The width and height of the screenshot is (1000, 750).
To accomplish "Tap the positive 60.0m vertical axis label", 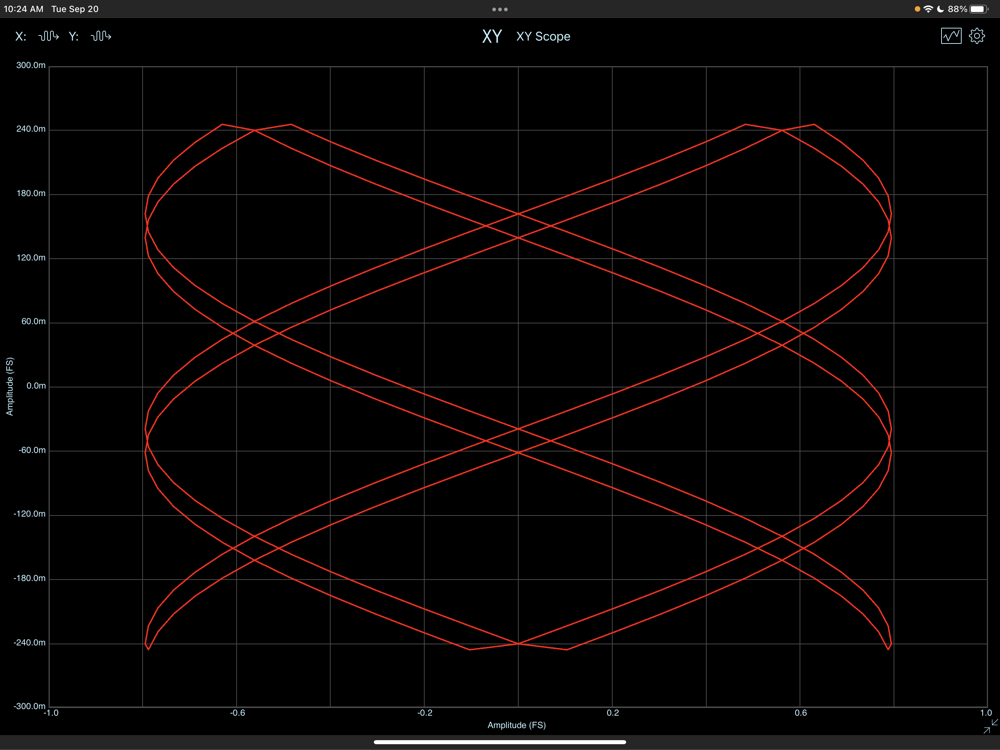I will (34, 321).
